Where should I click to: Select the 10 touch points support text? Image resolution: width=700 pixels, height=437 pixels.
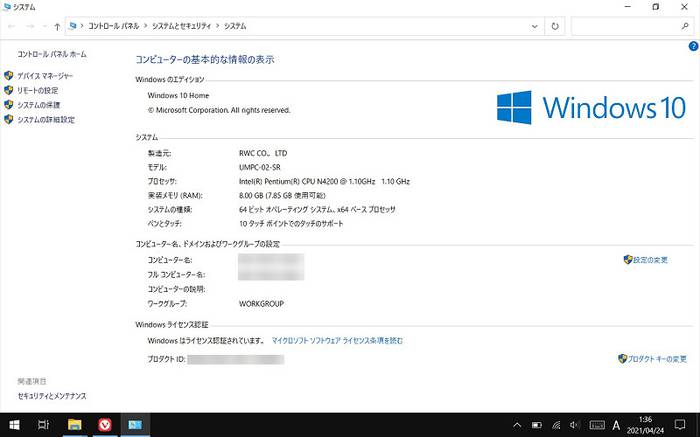click(291, 224)
